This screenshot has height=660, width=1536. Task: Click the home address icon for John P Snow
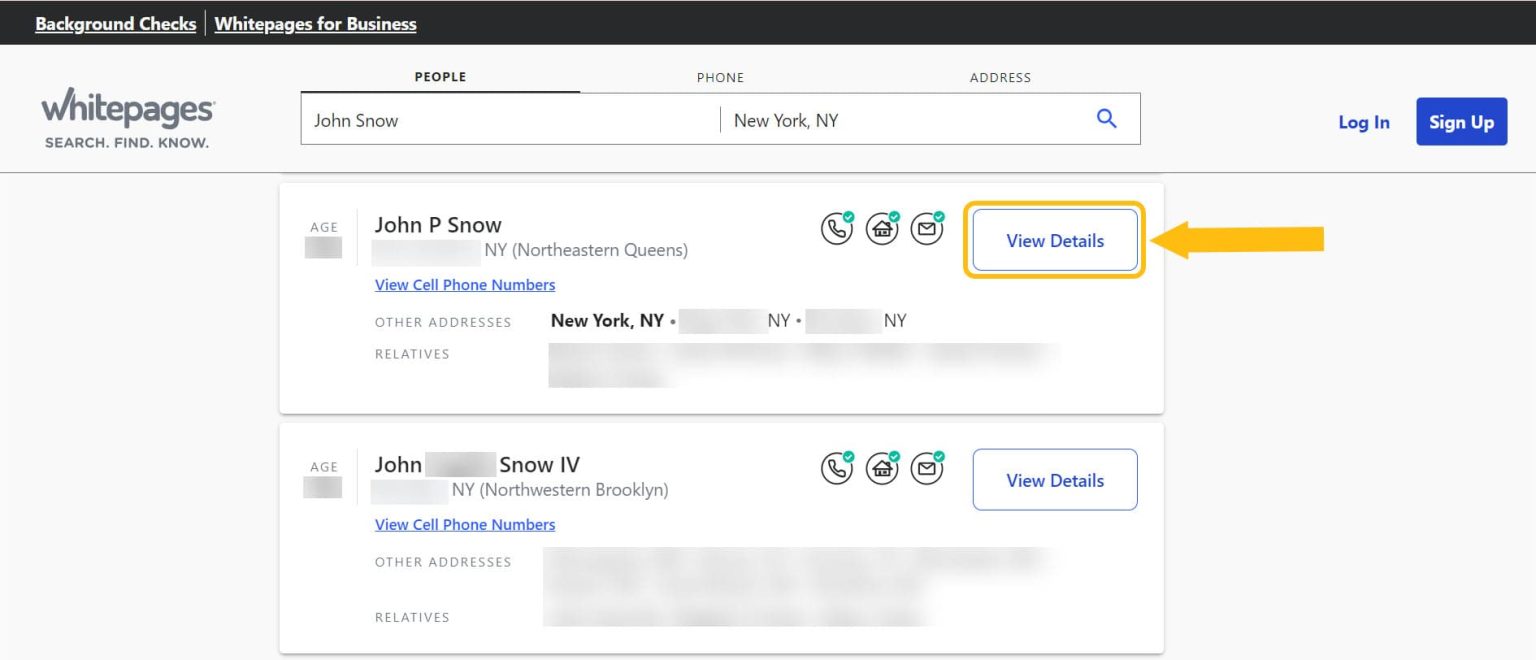882,227
